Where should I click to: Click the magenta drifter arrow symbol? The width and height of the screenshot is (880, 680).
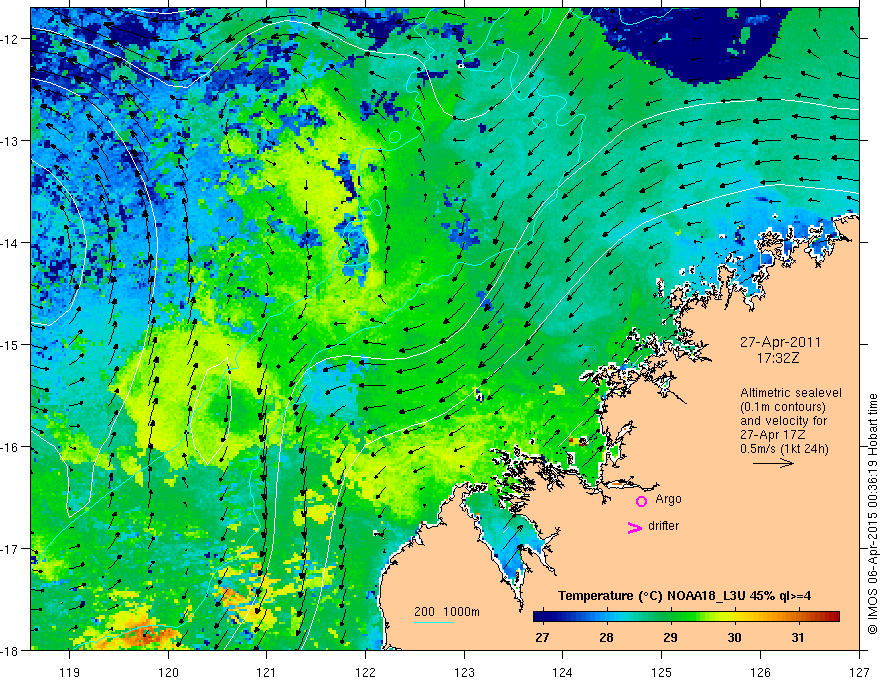635,528
